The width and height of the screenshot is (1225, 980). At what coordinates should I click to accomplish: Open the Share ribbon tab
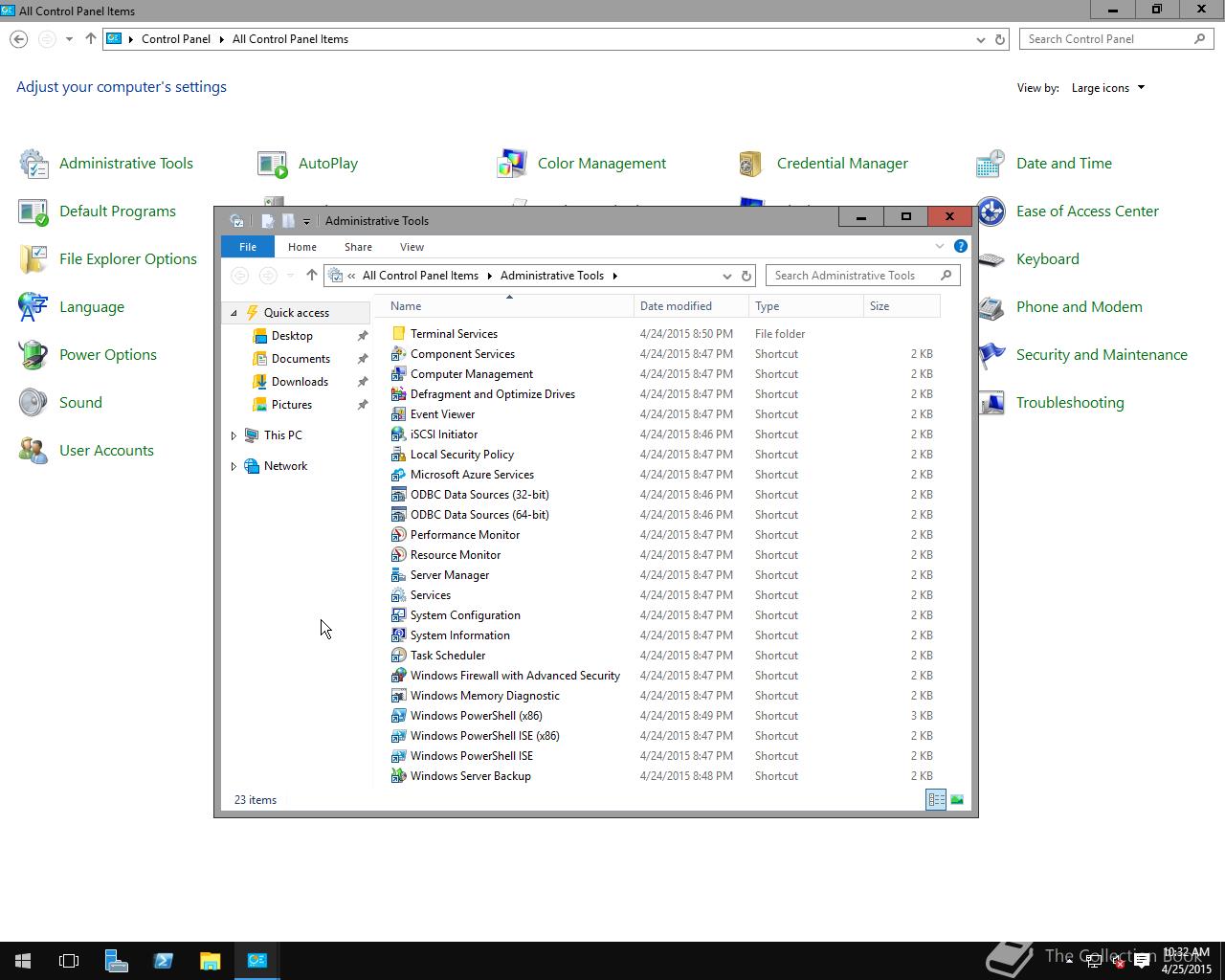pyautogui.click(x=358, y=247)
